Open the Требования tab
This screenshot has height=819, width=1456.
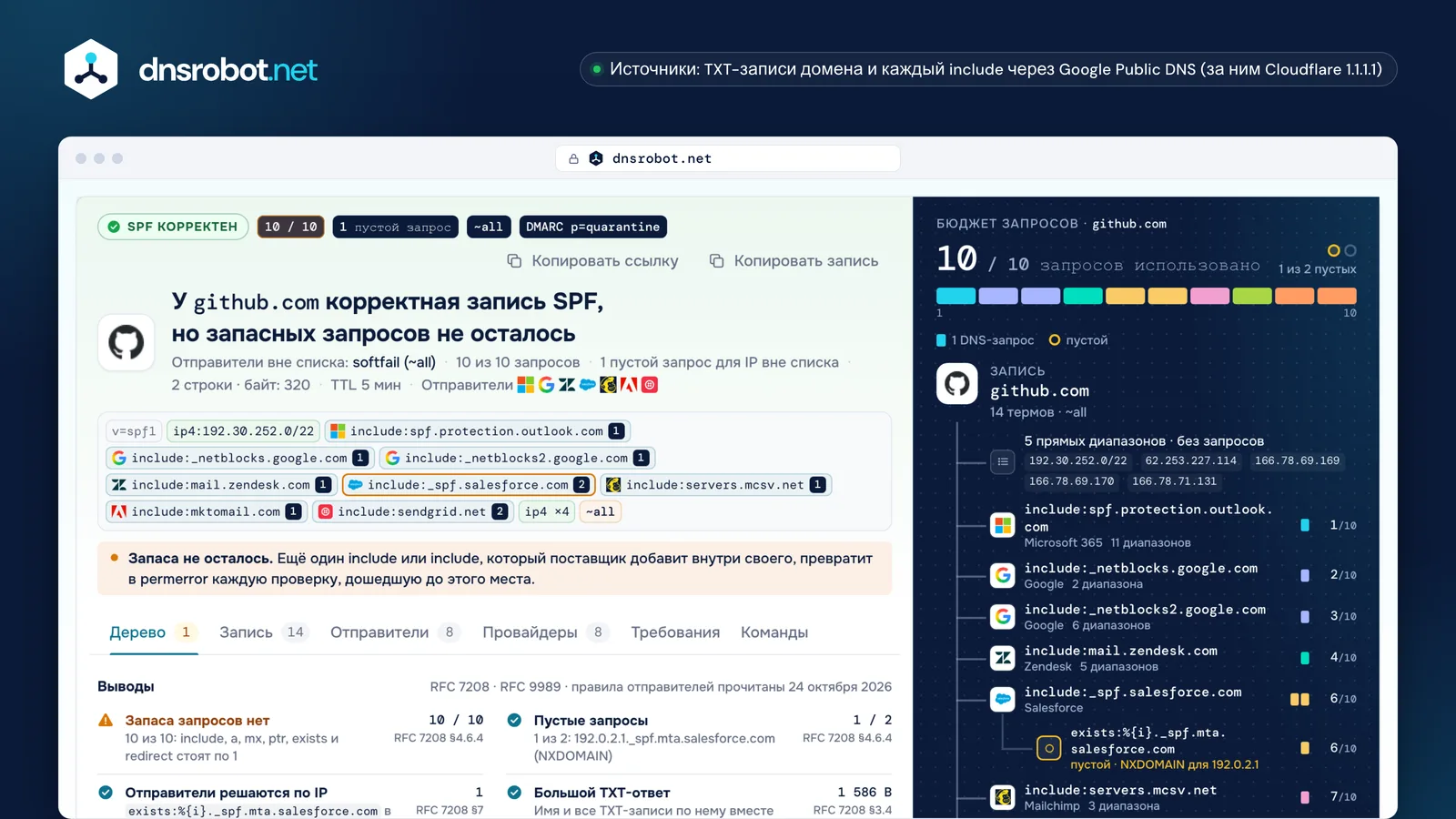675,632
